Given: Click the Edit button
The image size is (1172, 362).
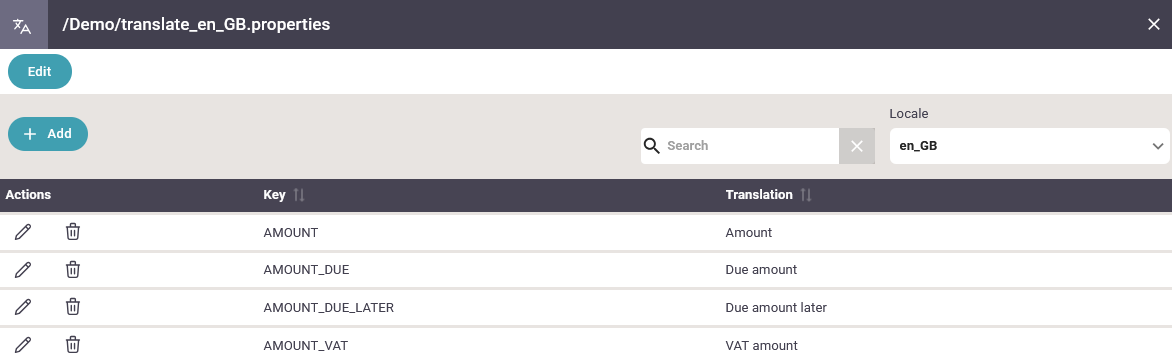Looking at the screenshot, I should (40, 72).
